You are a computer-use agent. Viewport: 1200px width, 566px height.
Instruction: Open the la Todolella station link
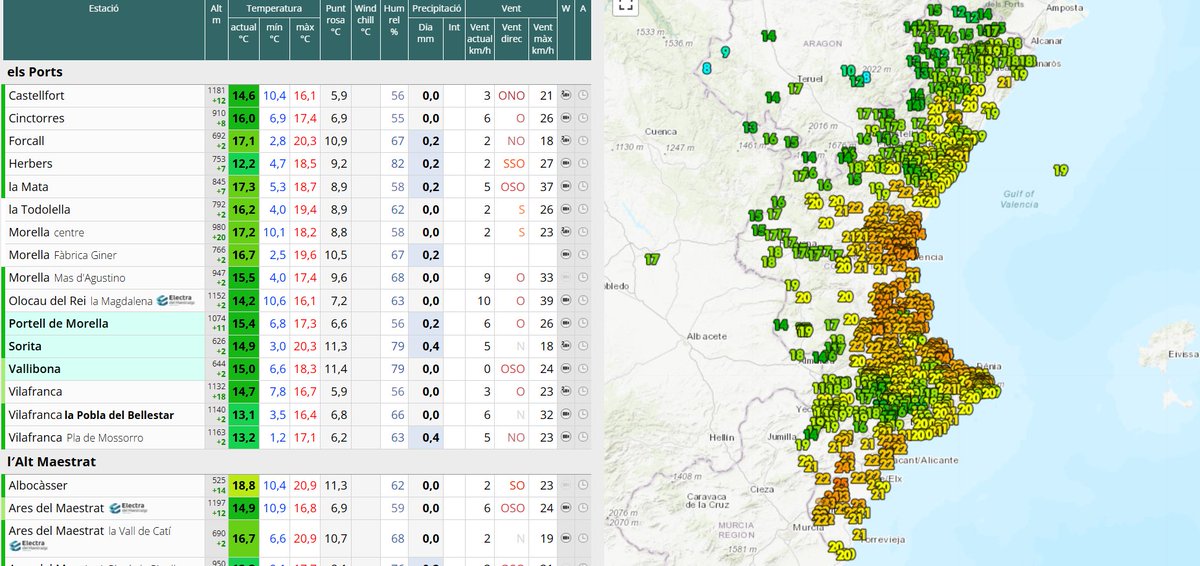(40, 210)
